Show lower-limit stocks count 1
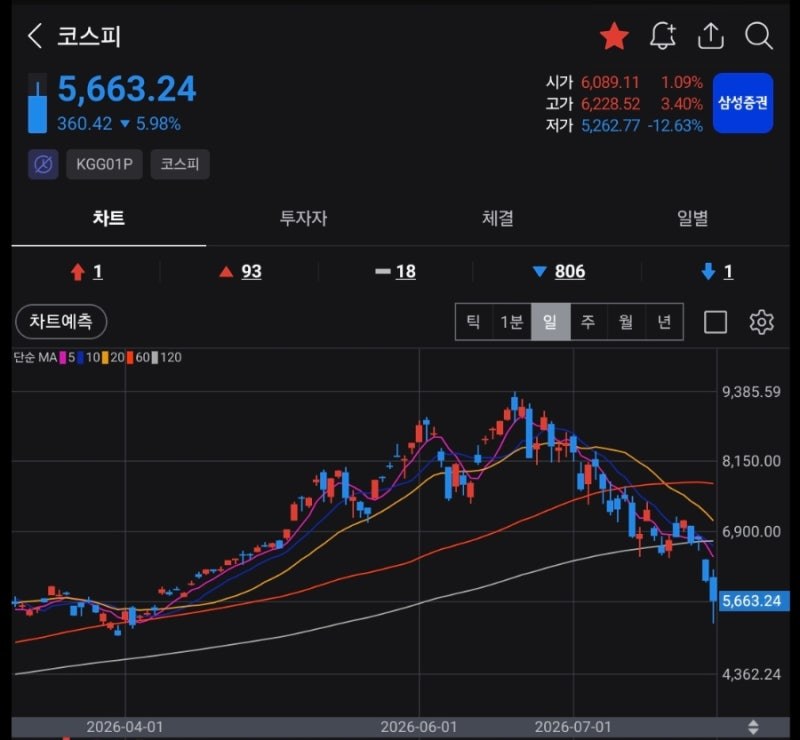 [x=717, y=272]
